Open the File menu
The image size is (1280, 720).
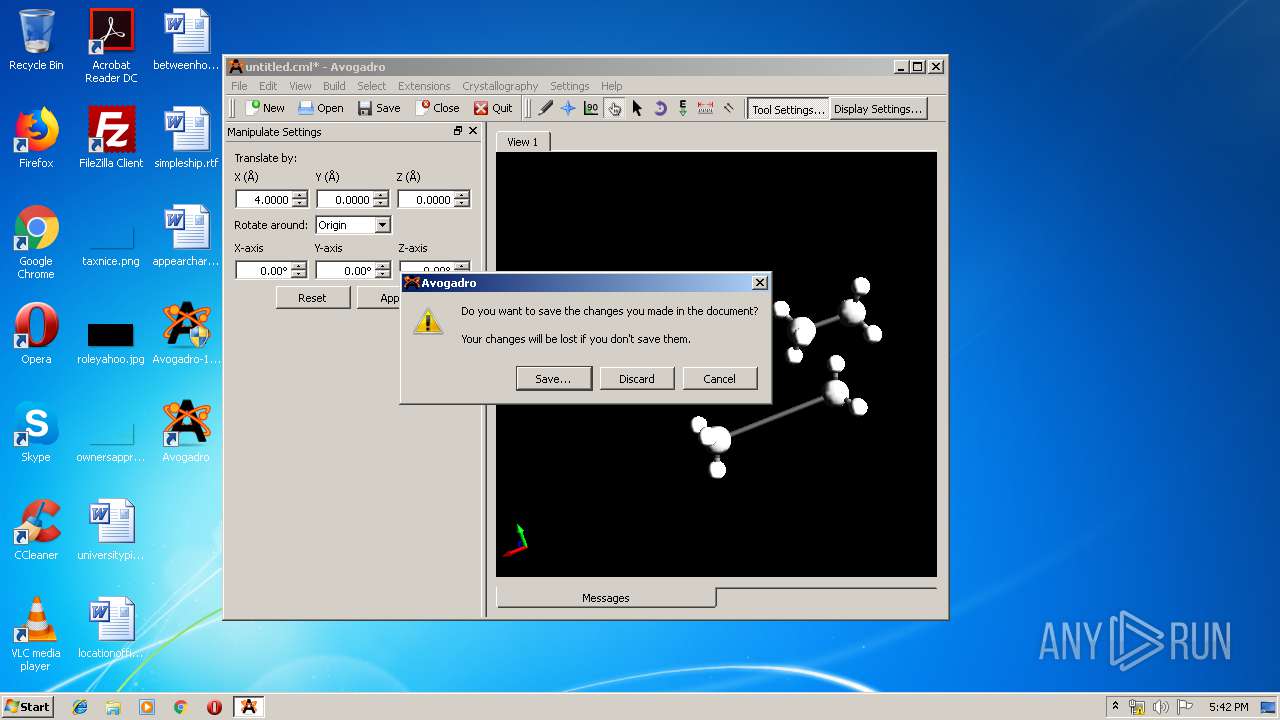coord(240,86)
